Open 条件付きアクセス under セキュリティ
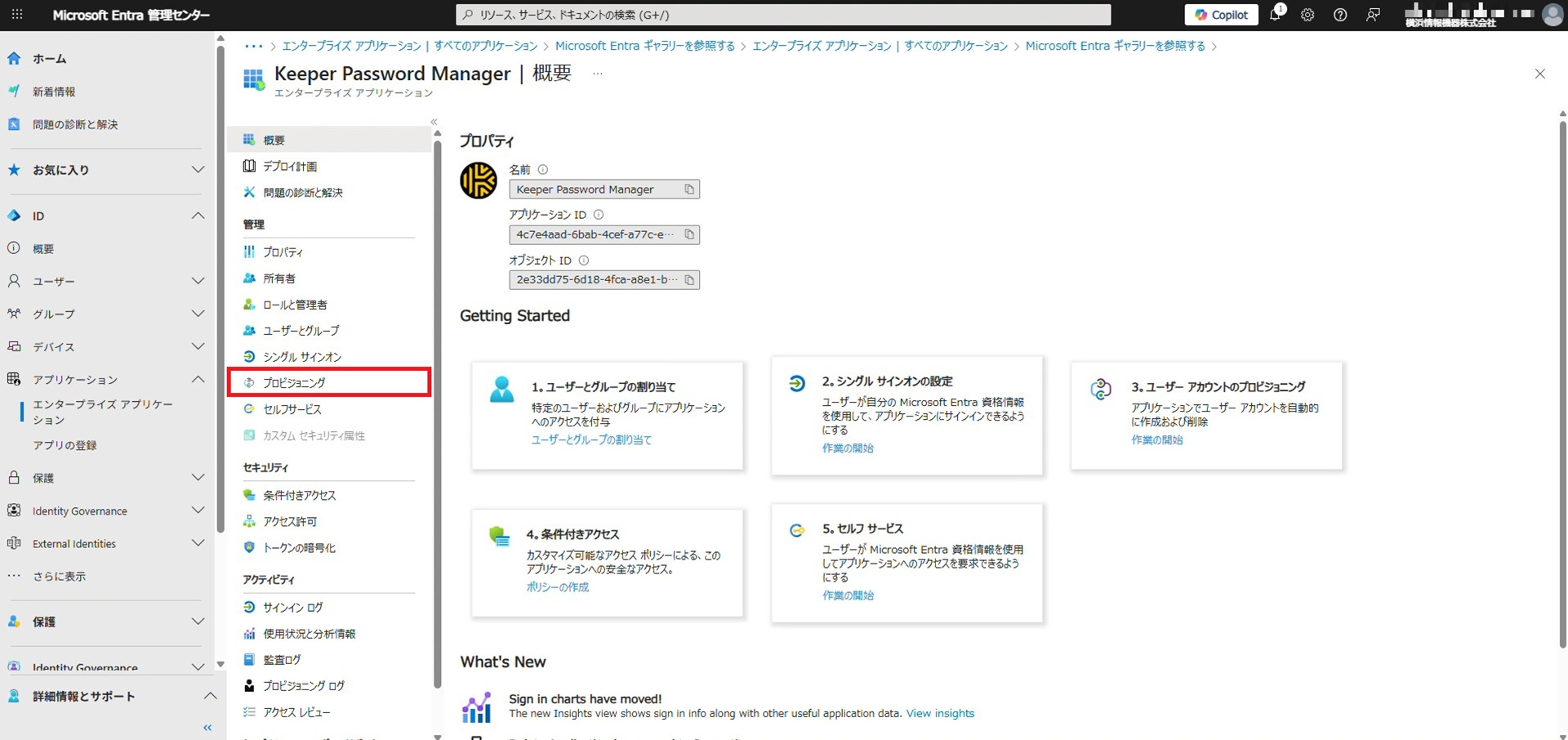Screen dimensions: 1568x740 click(299, 495)
